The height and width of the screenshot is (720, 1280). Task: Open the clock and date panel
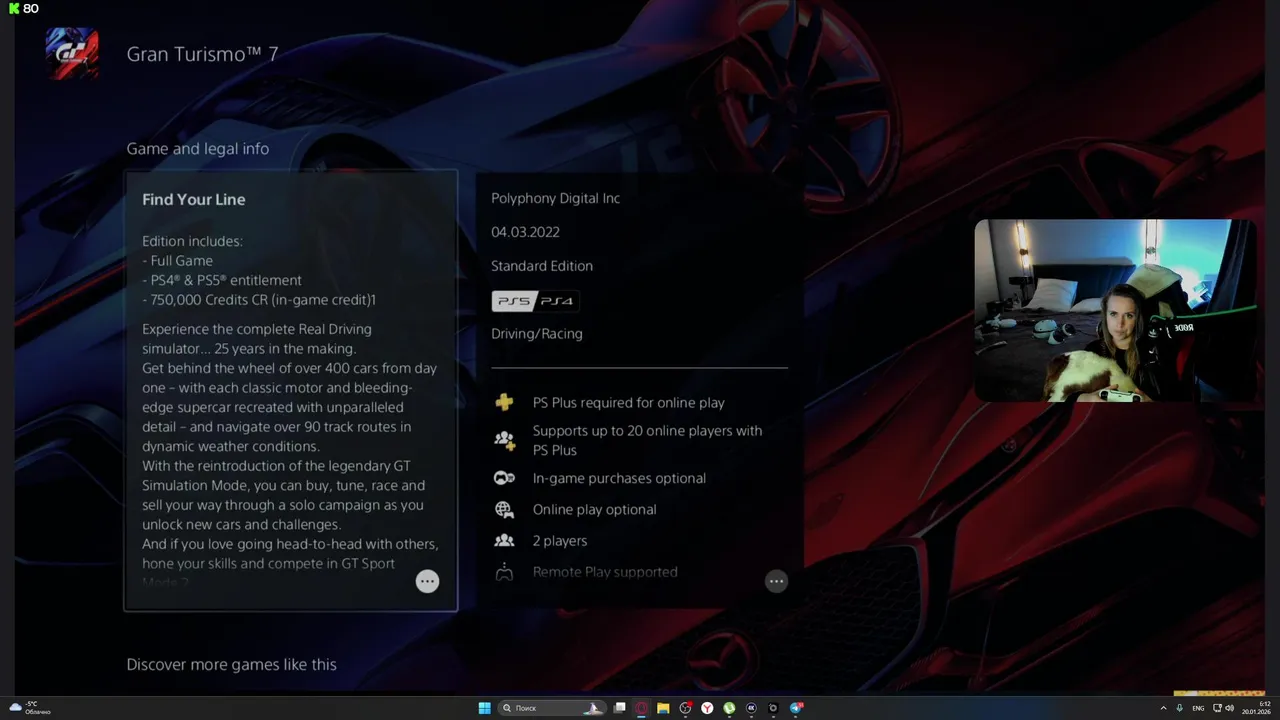point(1257,708)
